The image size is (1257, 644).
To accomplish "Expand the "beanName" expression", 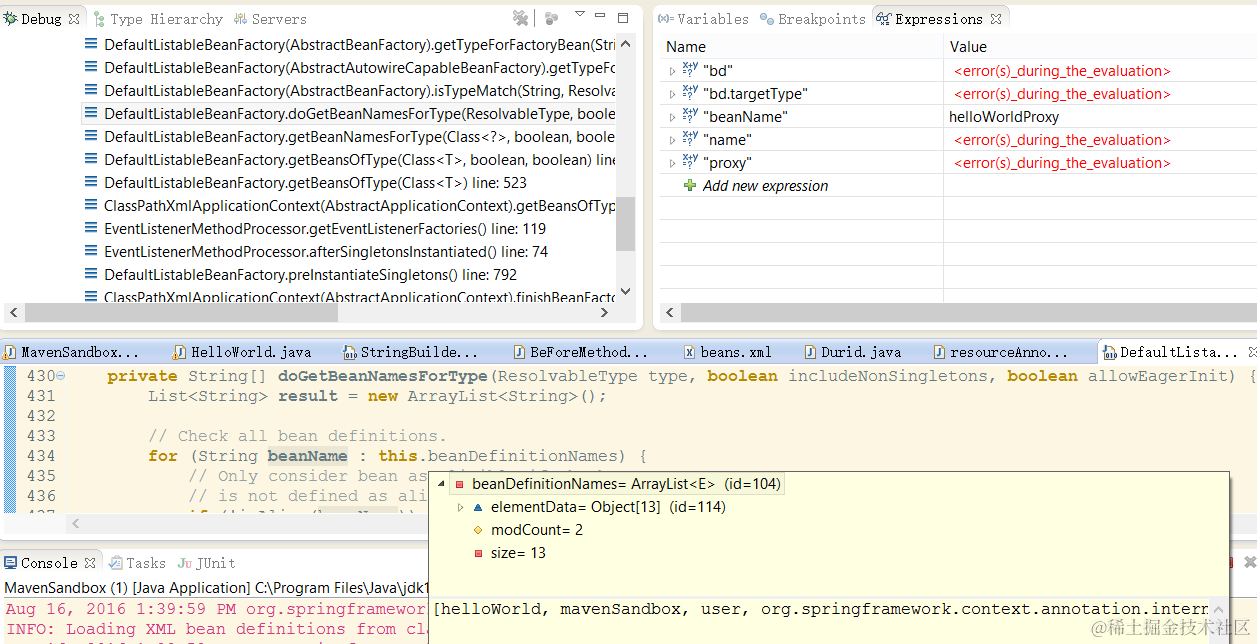I will (672, 117).
